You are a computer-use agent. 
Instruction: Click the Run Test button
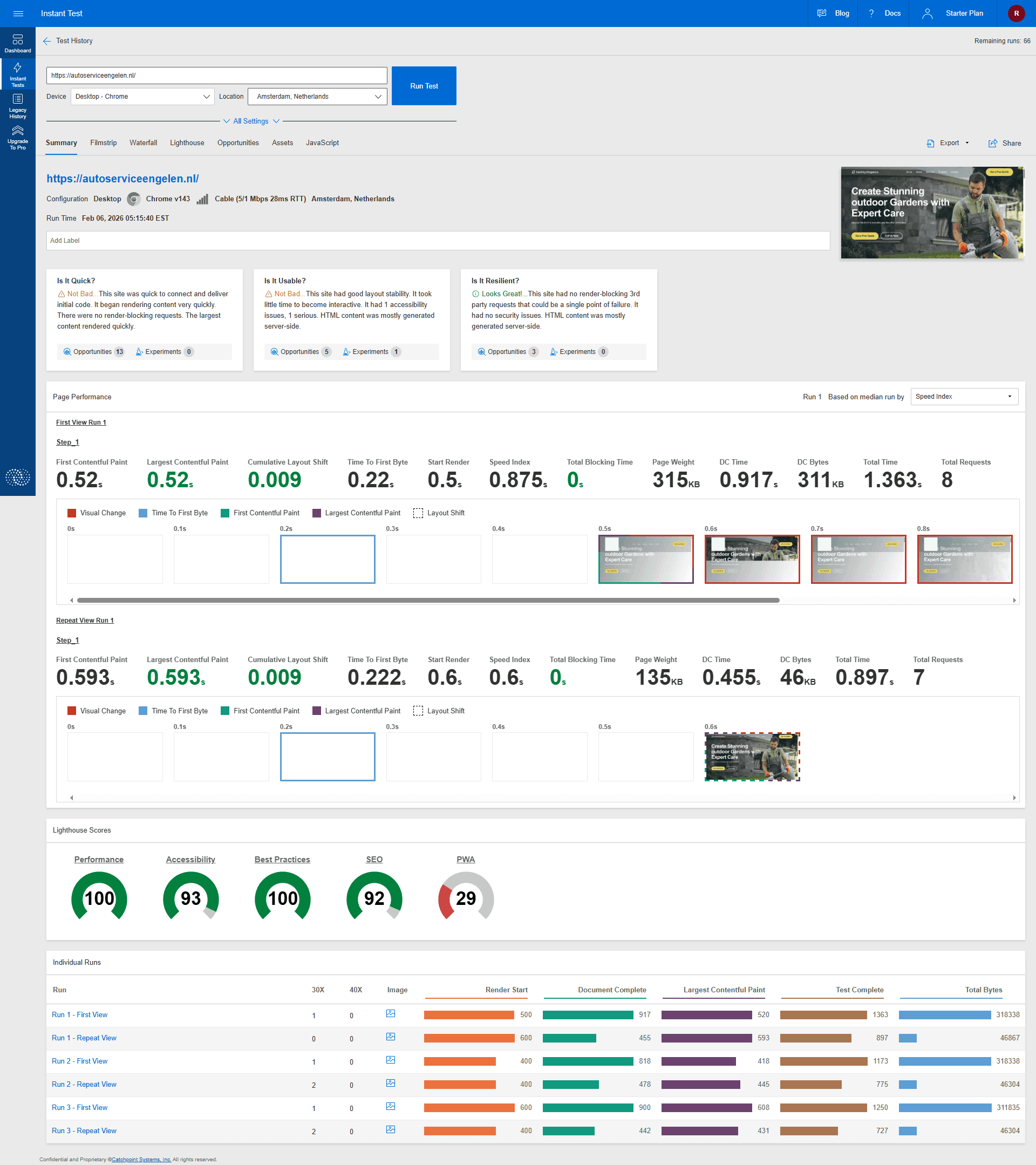pyautogui.click(x=424, y=86)
